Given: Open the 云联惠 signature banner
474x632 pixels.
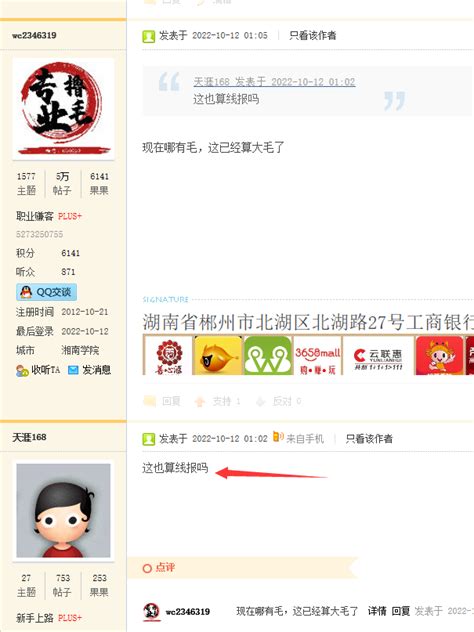Looking at the screenshot, I should pyautogui.click(x=378, y=356).
